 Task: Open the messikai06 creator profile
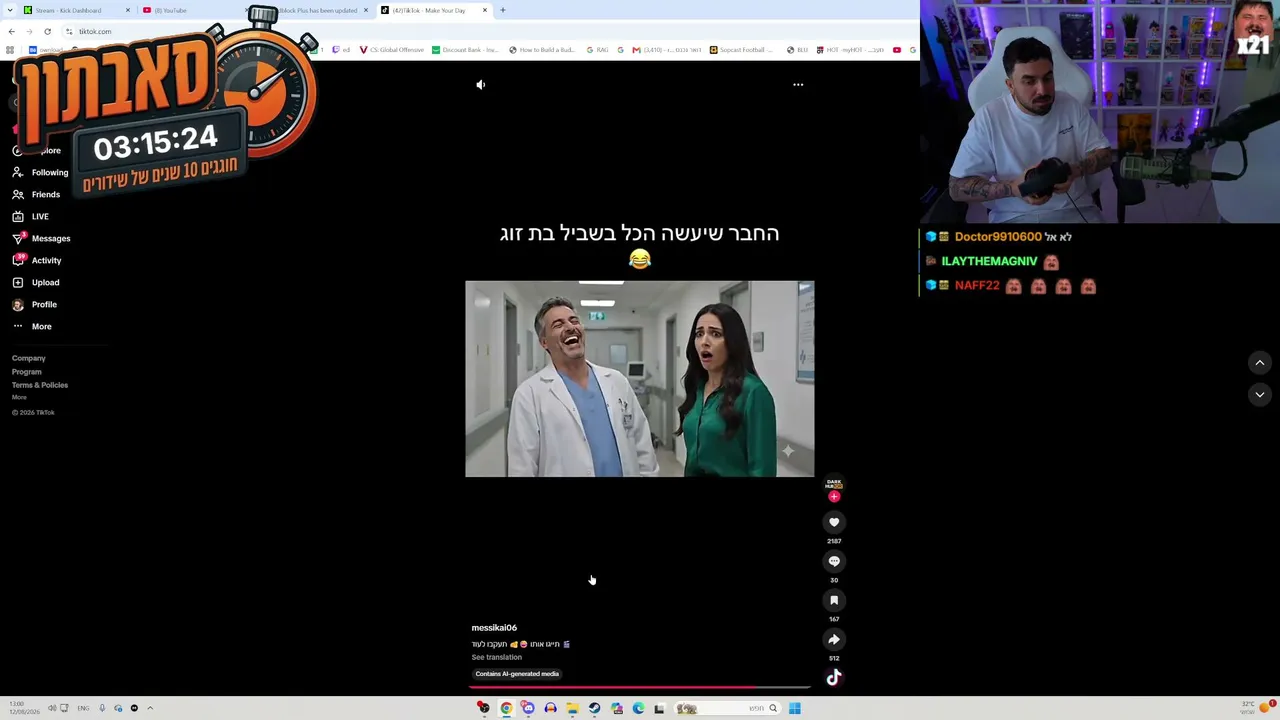click(x=494, y=628)
